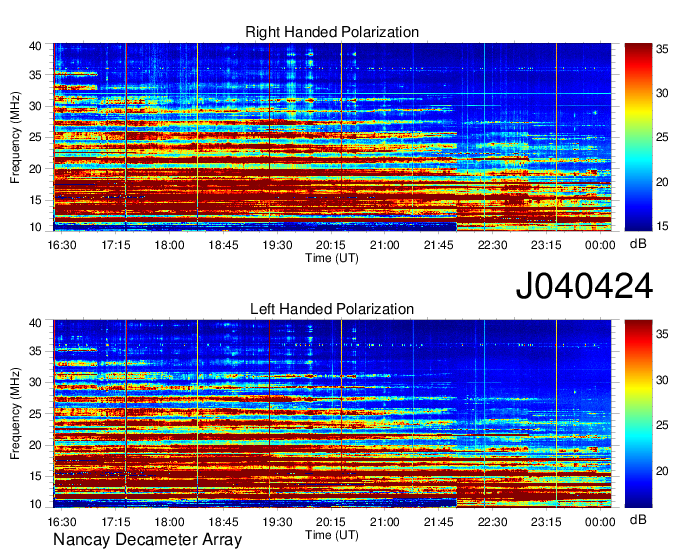Click 21:45 tick under Left Handed plot
Viewport: 680px width, 552px height.
[438, 522]
